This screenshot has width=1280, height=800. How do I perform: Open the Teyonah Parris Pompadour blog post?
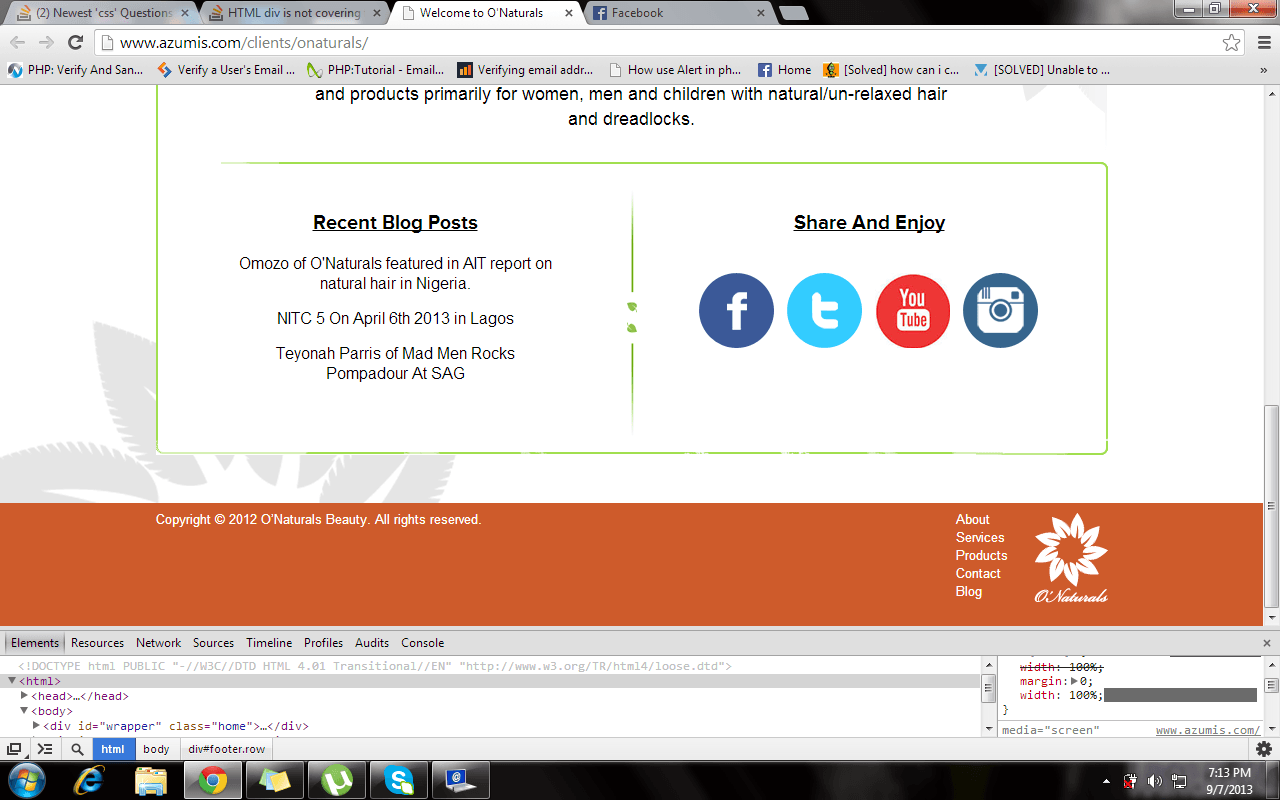[395, 363]
